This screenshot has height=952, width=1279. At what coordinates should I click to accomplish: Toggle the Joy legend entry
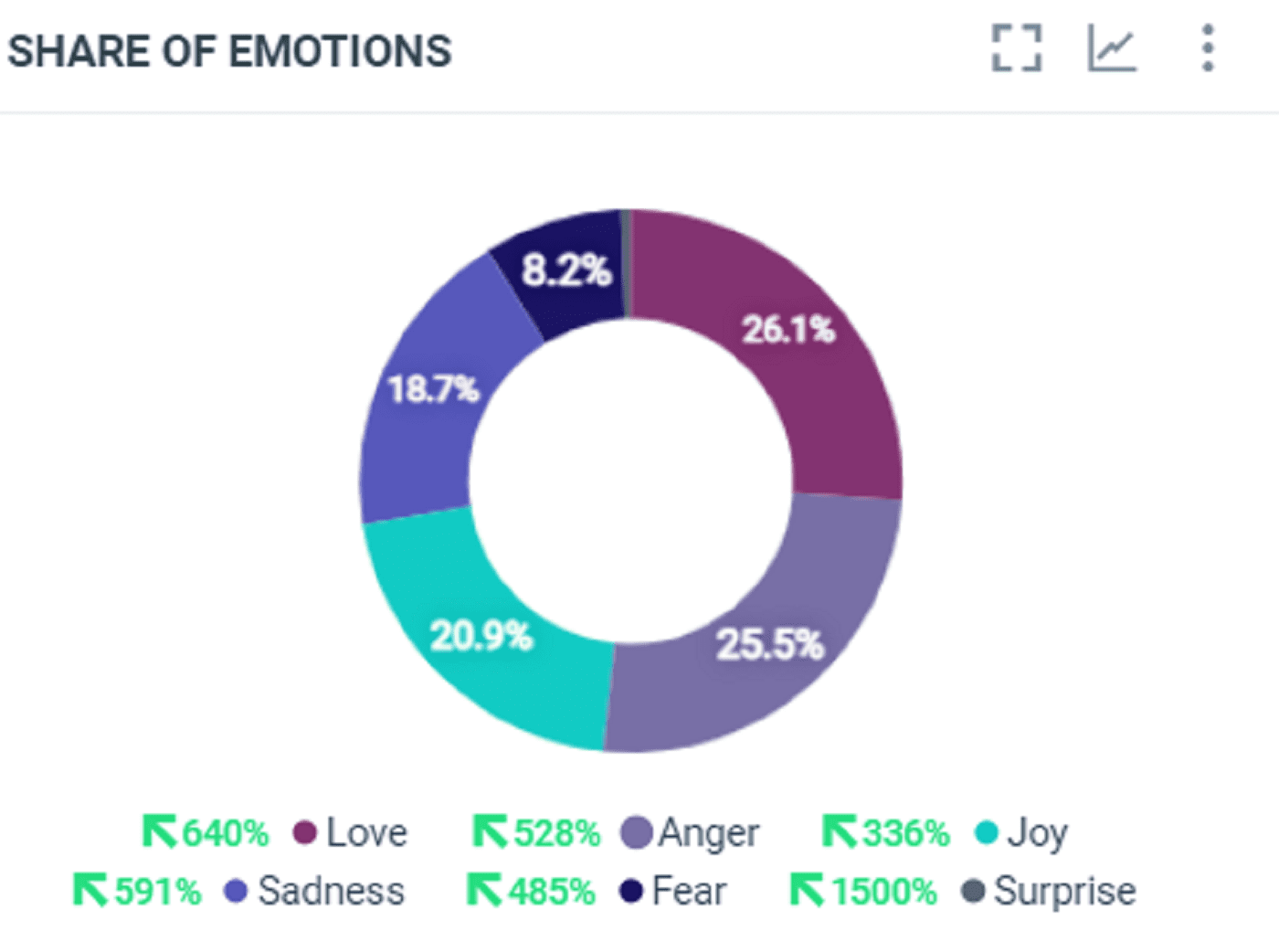[1037, 833]
